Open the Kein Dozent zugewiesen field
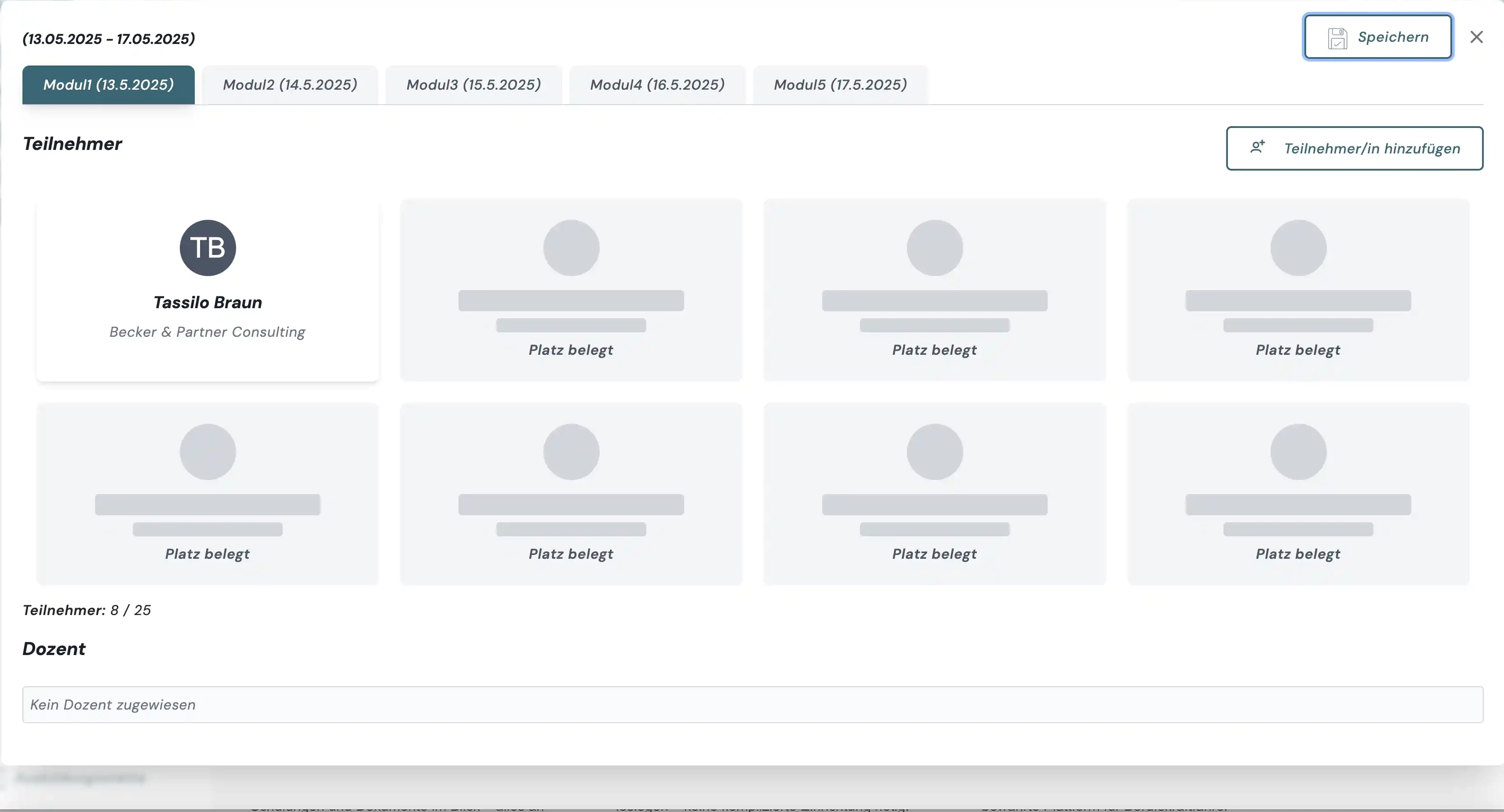 [753, 705]
